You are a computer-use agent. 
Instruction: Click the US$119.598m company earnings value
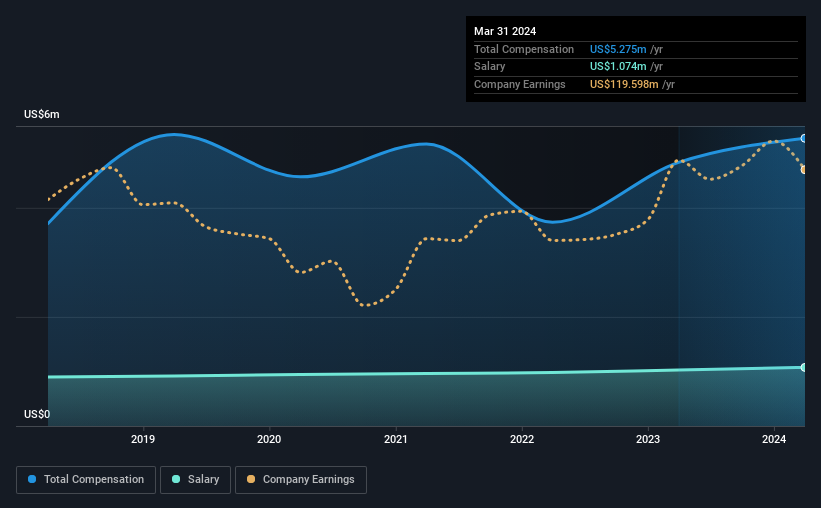624,84
